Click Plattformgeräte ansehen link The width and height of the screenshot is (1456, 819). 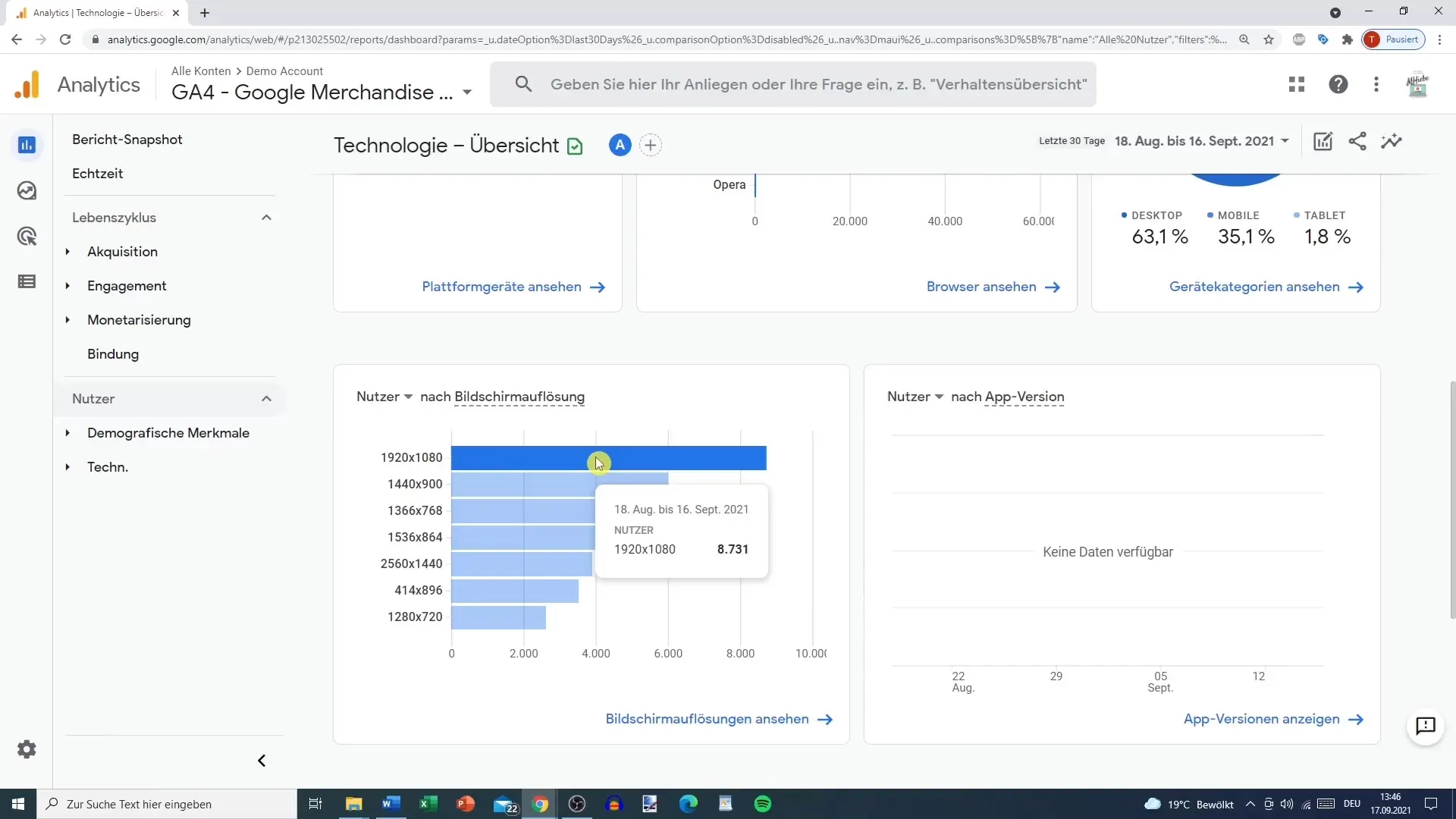point(513,287)
